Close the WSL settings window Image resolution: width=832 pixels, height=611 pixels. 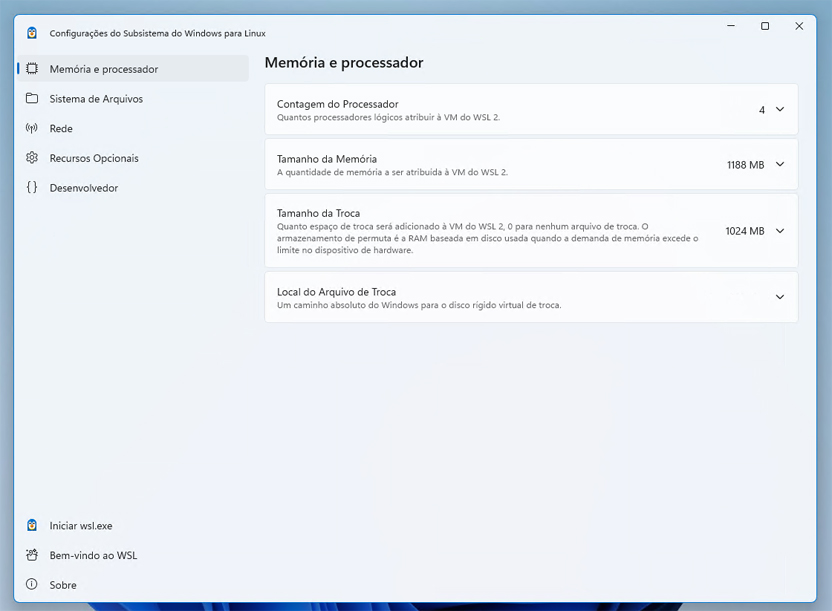[799, 26]
